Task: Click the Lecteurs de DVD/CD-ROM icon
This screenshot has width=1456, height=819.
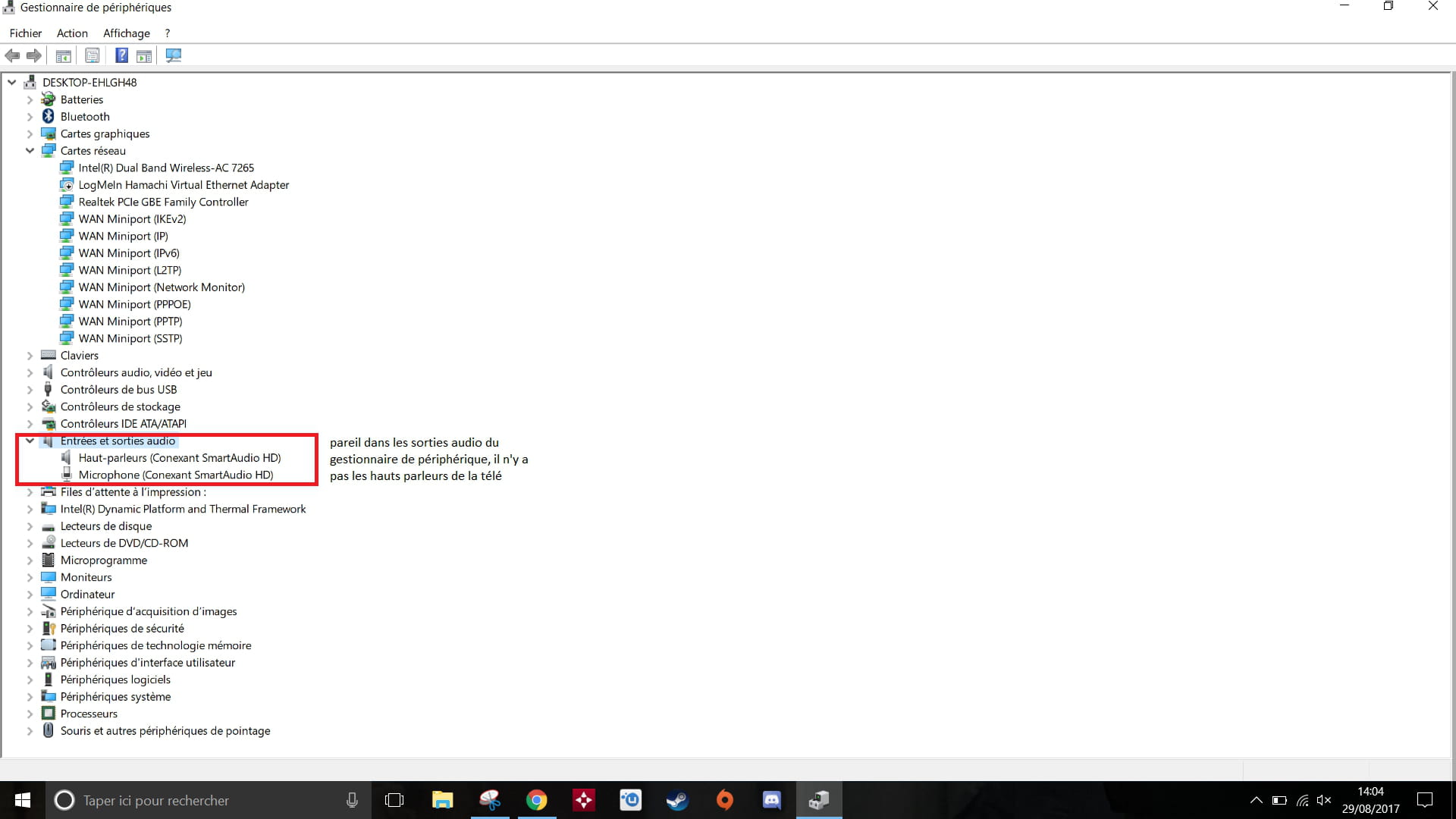Action: tap(49, 542)
